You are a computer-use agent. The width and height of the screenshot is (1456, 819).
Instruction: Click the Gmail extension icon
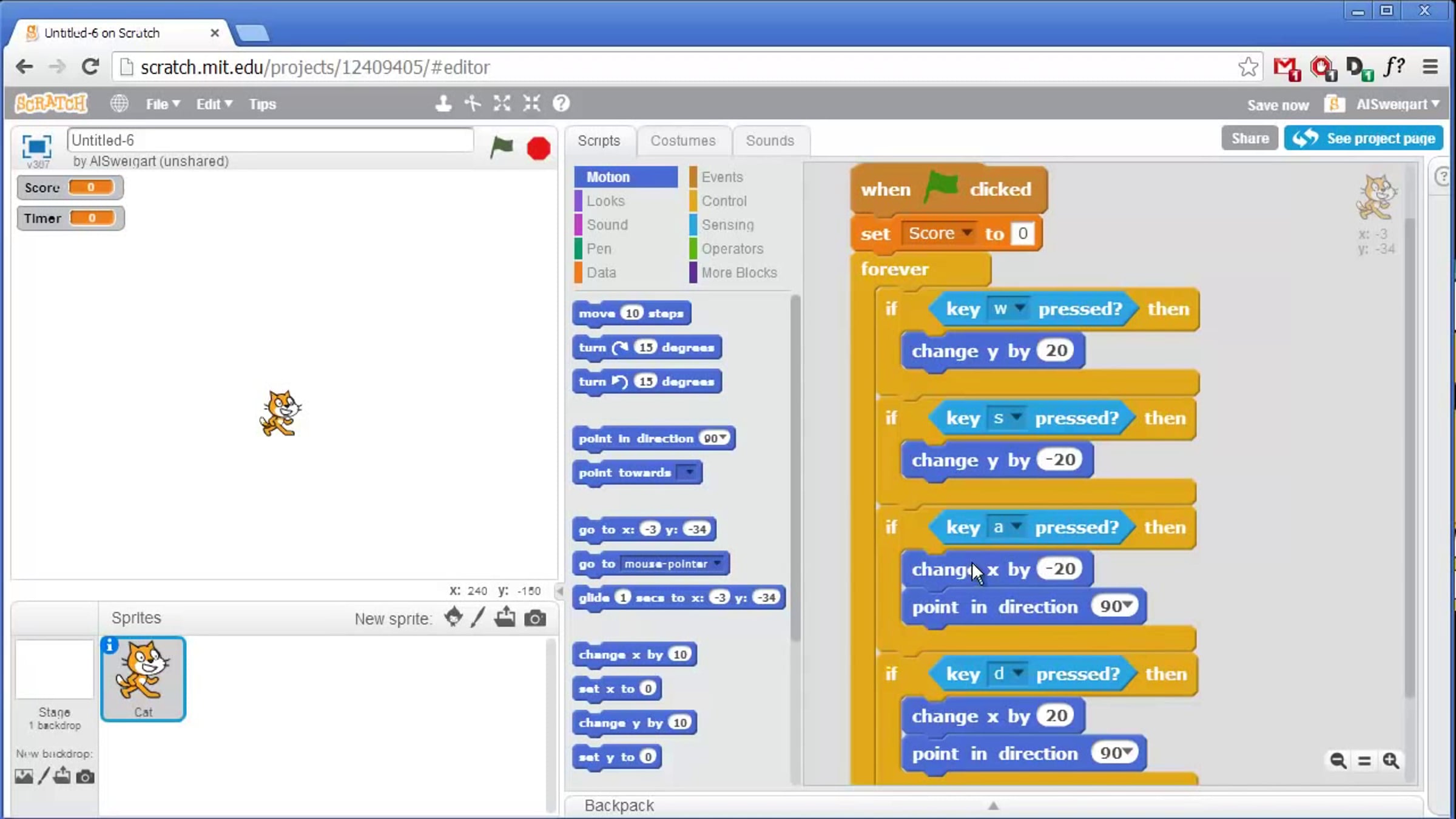point(1286,68)
